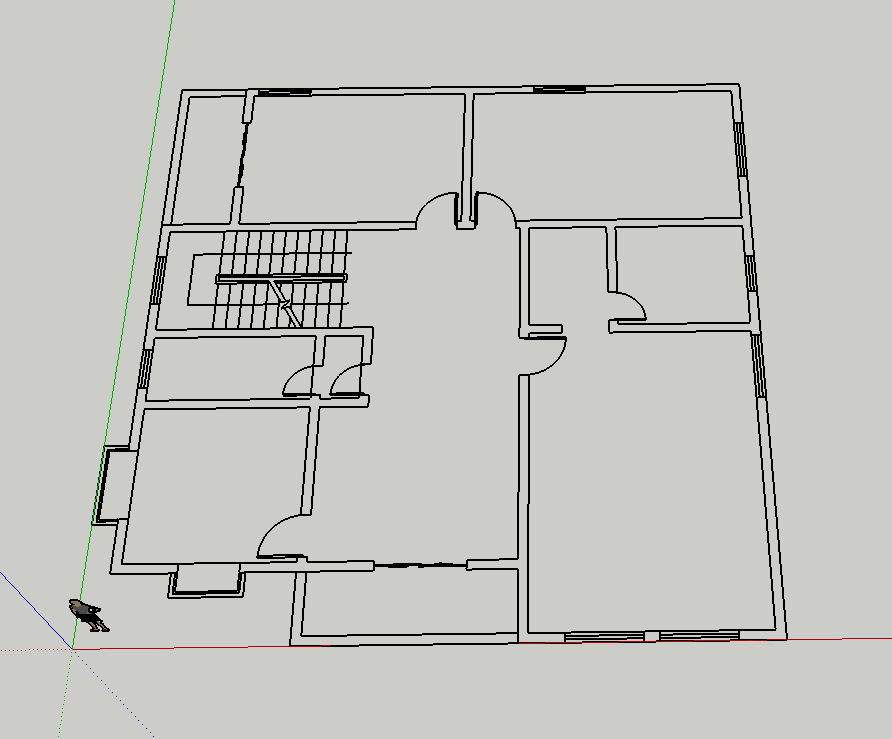This screenshot has height=739, width=892.
Task: Select the central stair railing
Action: pos(281,278)
